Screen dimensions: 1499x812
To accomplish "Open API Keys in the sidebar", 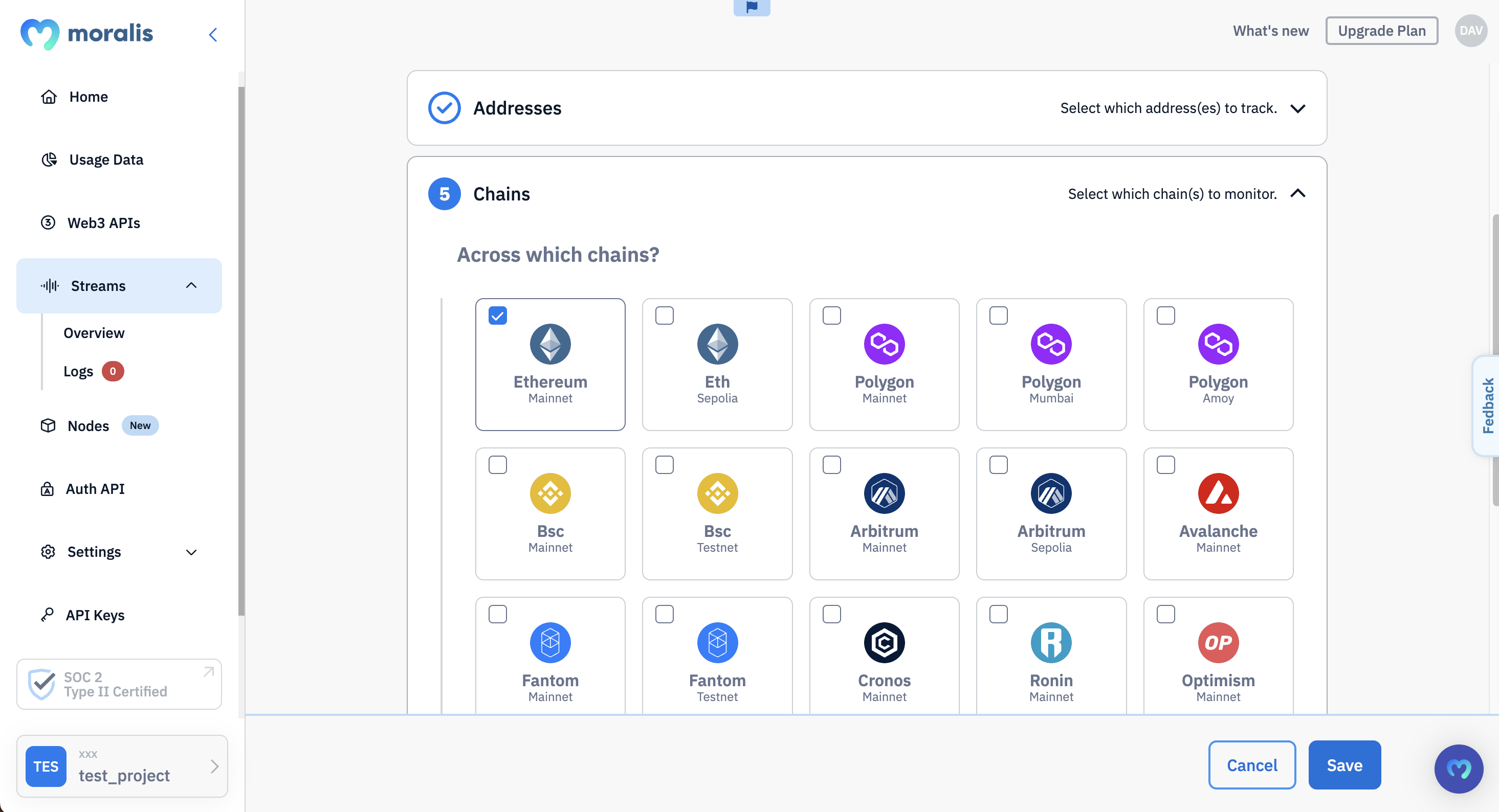I will tap(119, 615).
